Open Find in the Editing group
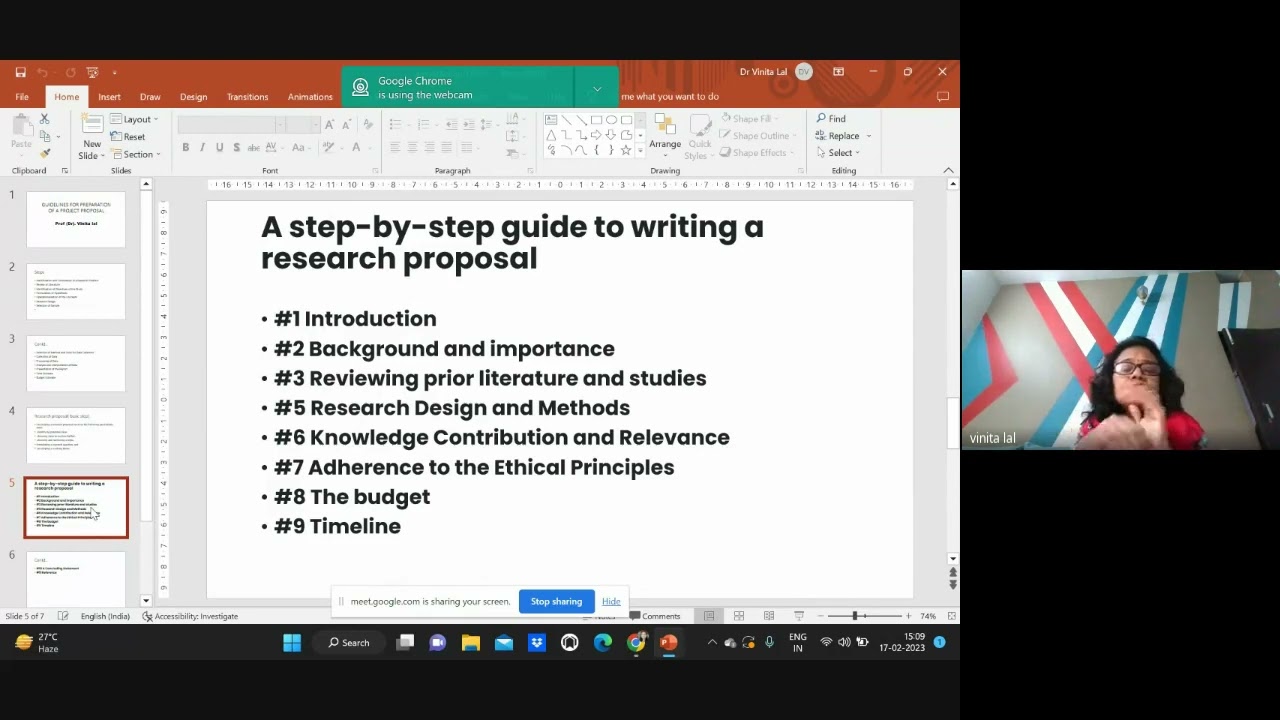 point(831,119)
